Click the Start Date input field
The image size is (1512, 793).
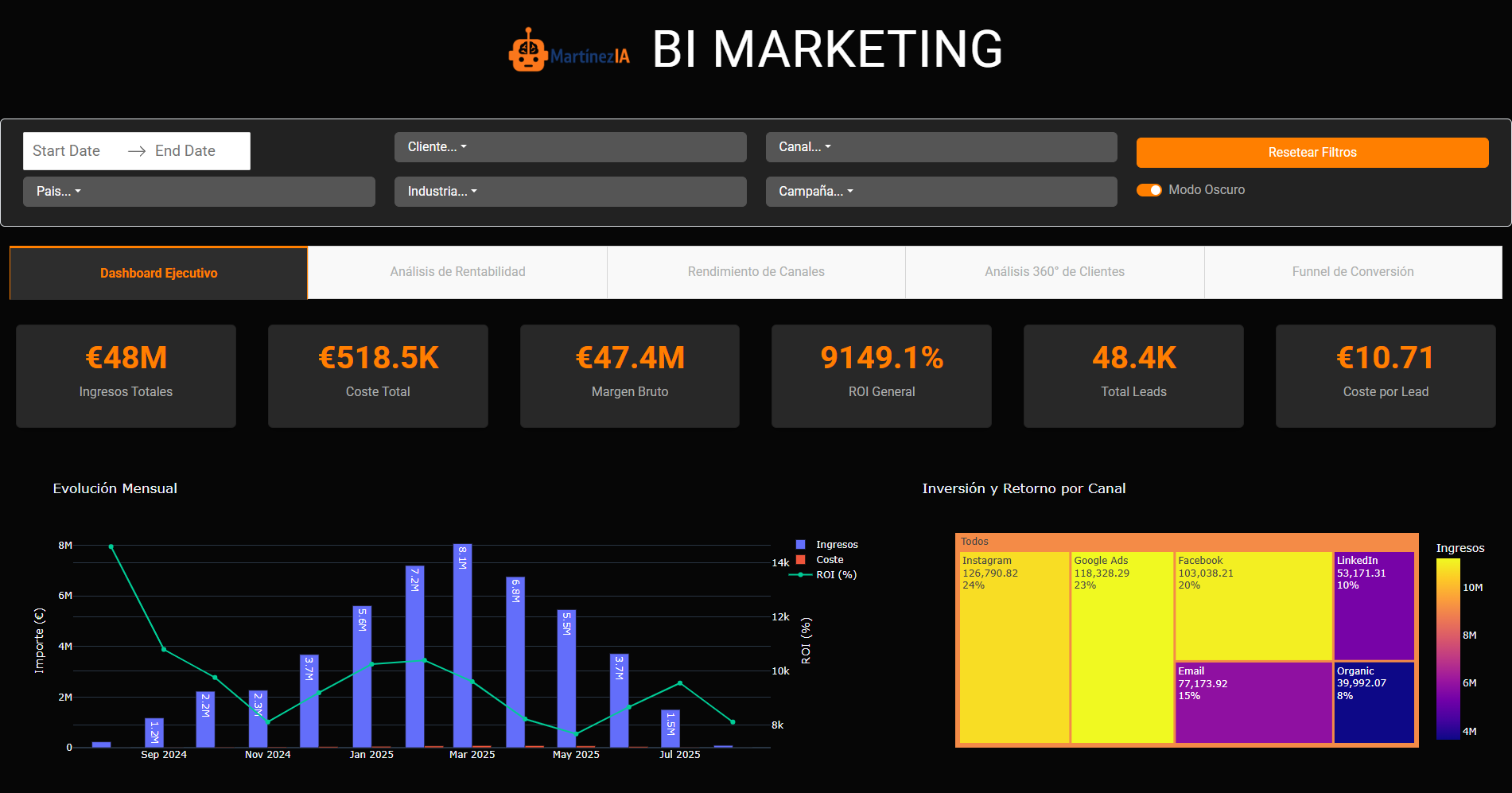[67, 151]
